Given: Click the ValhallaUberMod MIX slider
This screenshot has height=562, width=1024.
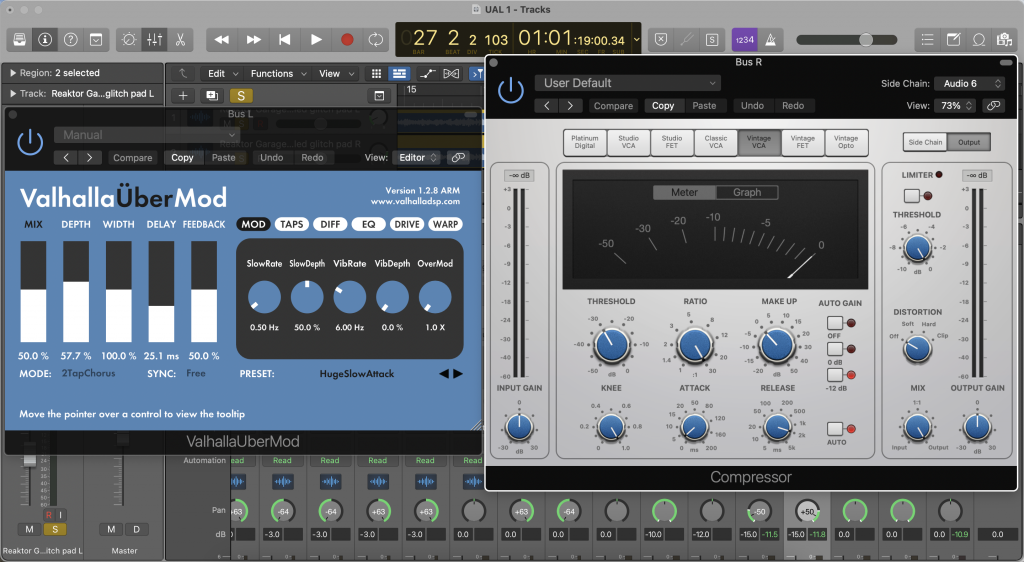Looking at the screenshot, I should coord(33,291).
